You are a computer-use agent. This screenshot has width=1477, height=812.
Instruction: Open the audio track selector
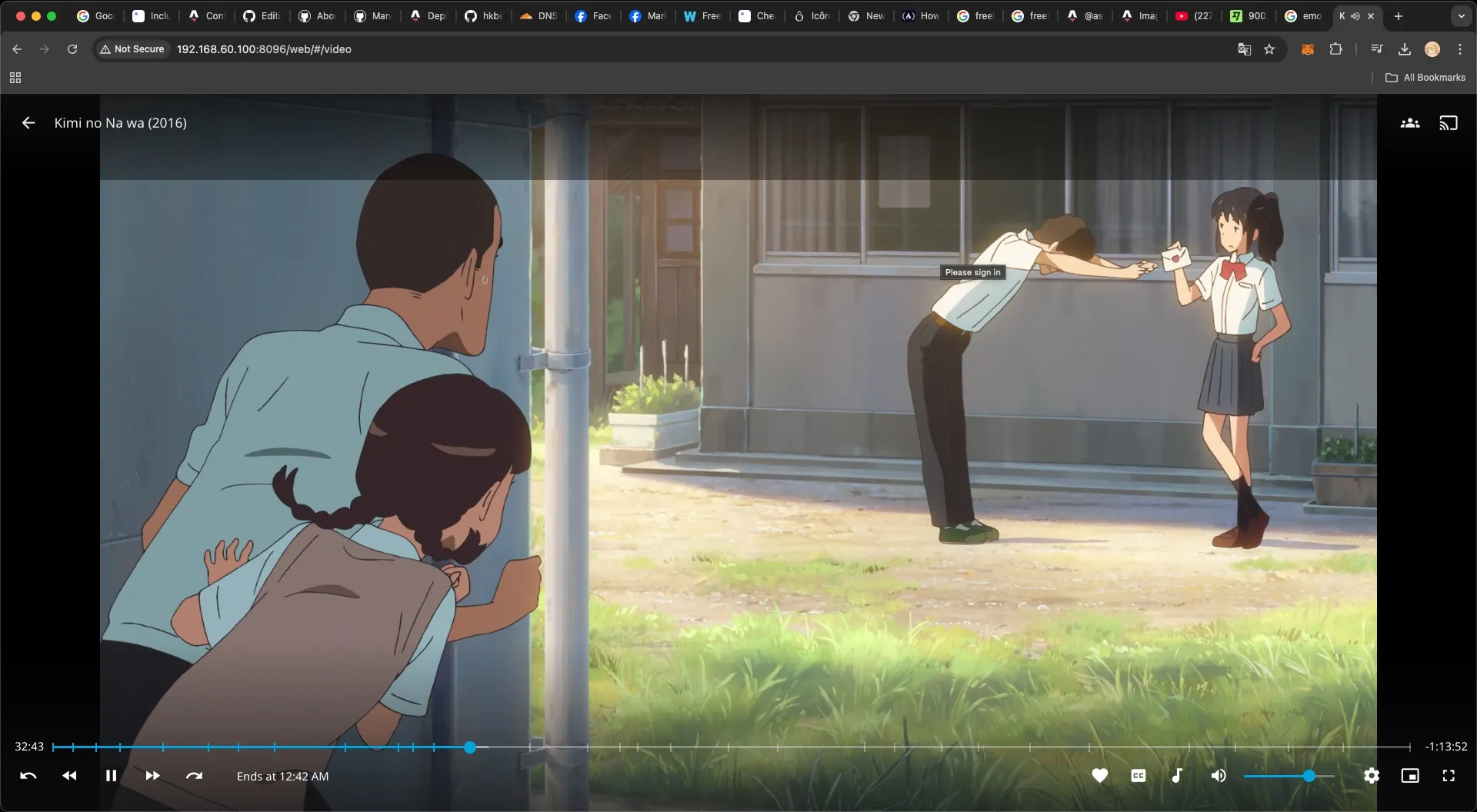click(1177, 776)
